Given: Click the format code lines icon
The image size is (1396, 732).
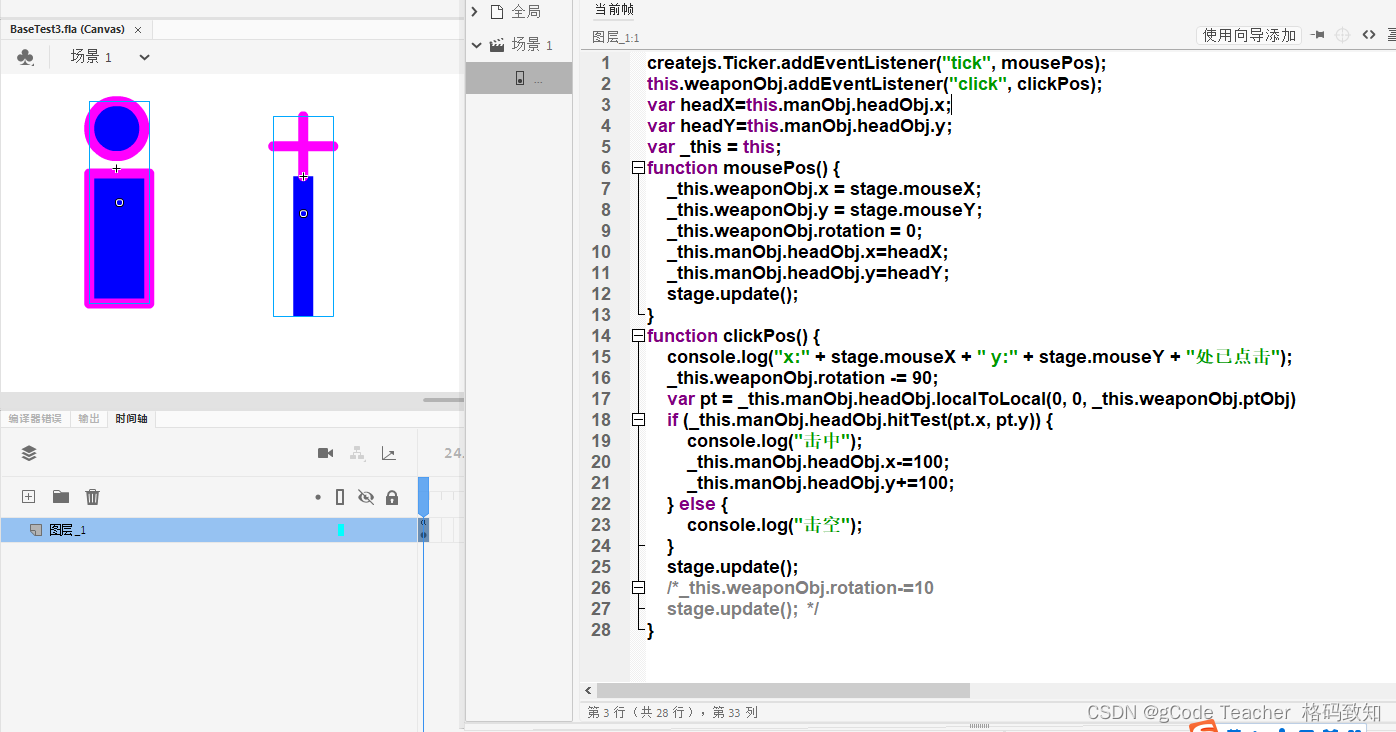Looking at the screenshot, I should pos(1391,35).
